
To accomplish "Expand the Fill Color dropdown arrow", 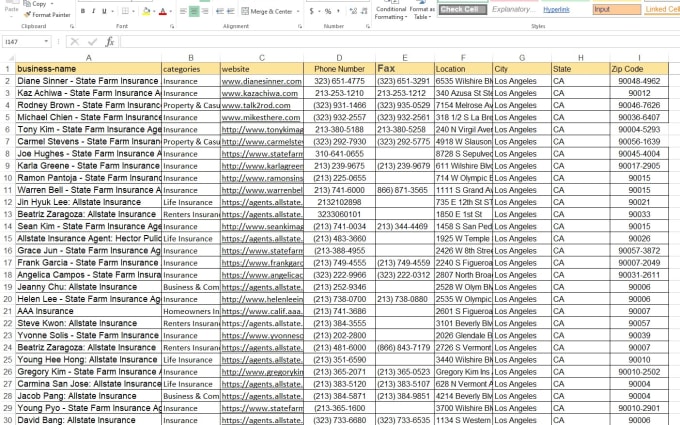I will click(154, 11).
